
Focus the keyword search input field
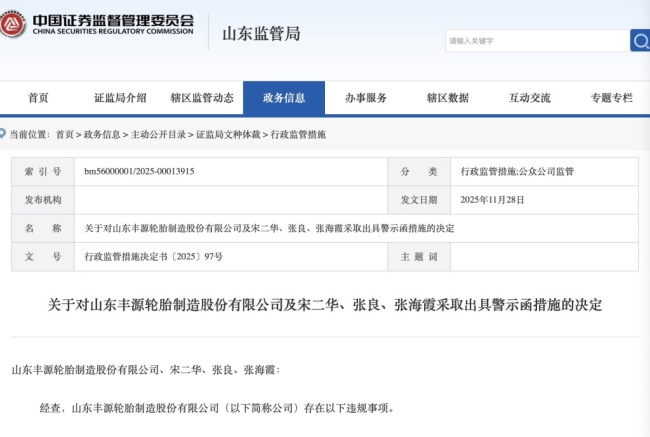pyautogui.click(x=536, y=41)
